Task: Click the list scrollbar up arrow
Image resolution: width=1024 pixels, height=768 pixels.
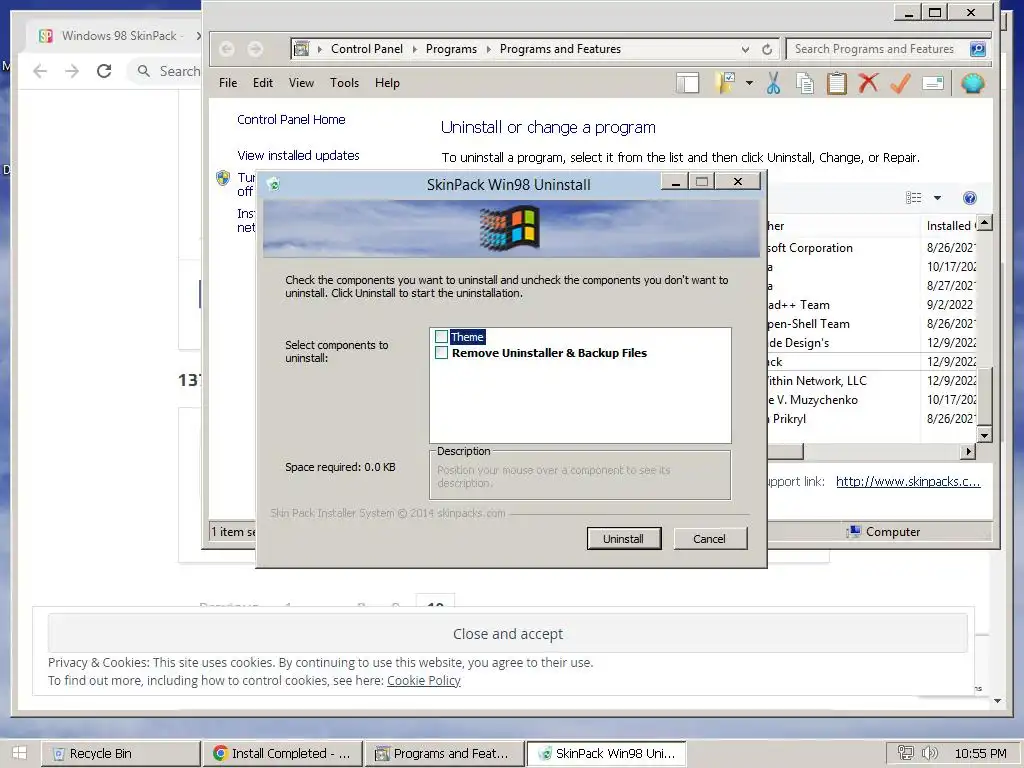Action: tap(984, 223)
